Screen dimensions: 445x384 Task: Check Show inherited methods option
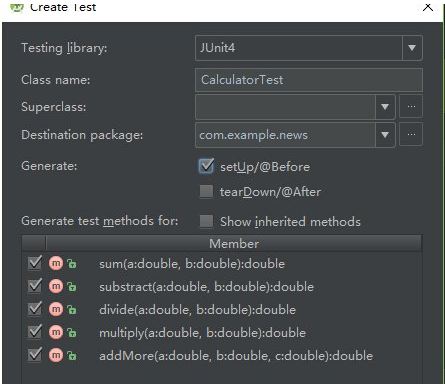[206, 221]
